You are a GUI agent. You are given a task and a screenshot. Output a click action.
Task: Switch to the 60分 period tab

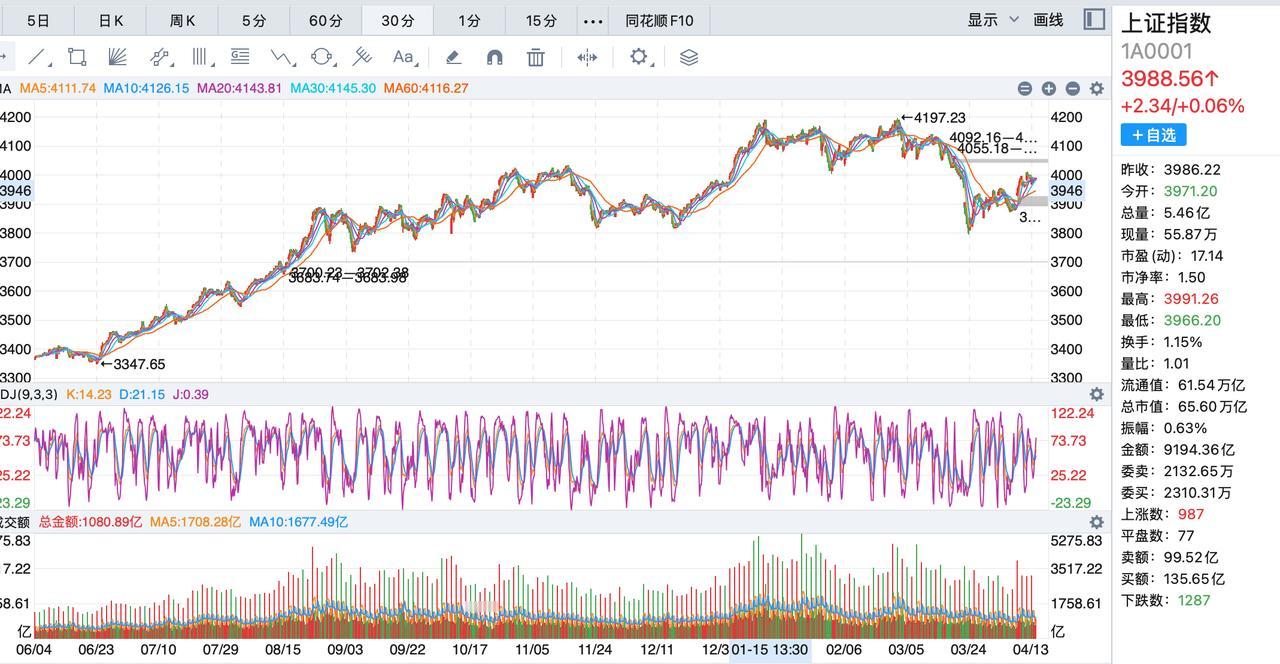point(325,20)
